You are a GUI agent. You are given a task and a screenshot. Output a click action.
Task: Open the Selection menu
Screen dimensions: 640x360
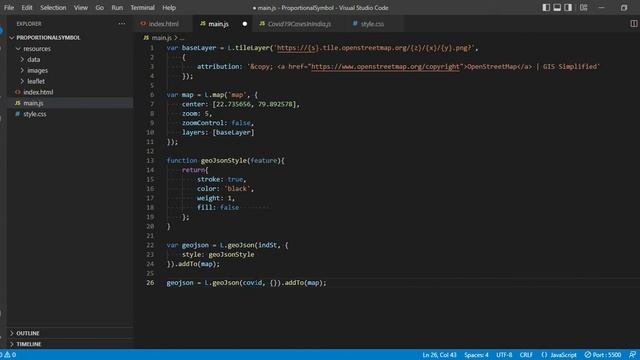[x=53, y=7]
